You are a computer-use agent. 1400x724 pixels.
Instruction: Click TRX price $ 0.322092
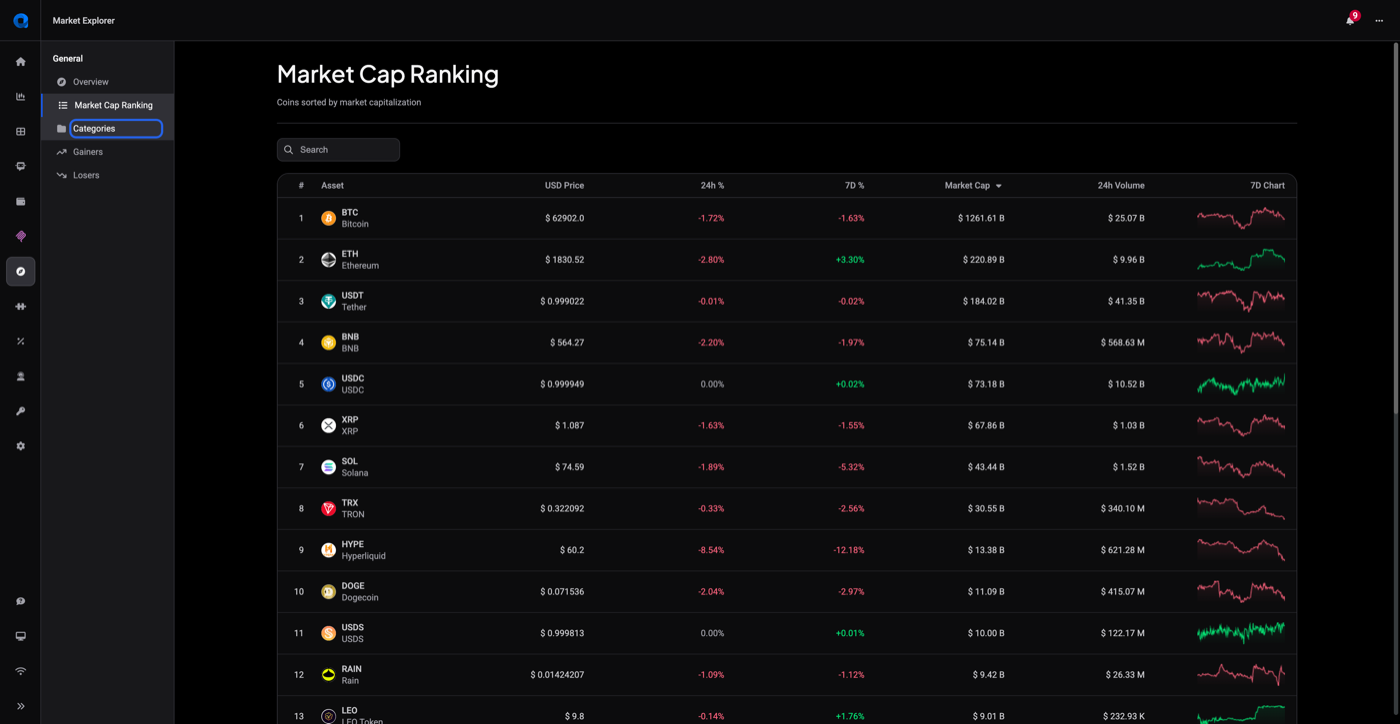point(562,509)
